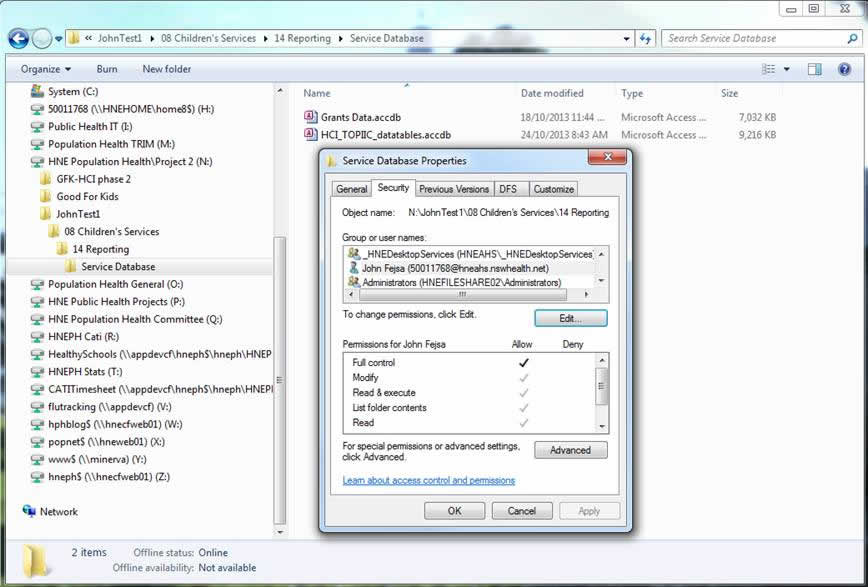Click the refresh icon beside address bar

coord(645,39)
